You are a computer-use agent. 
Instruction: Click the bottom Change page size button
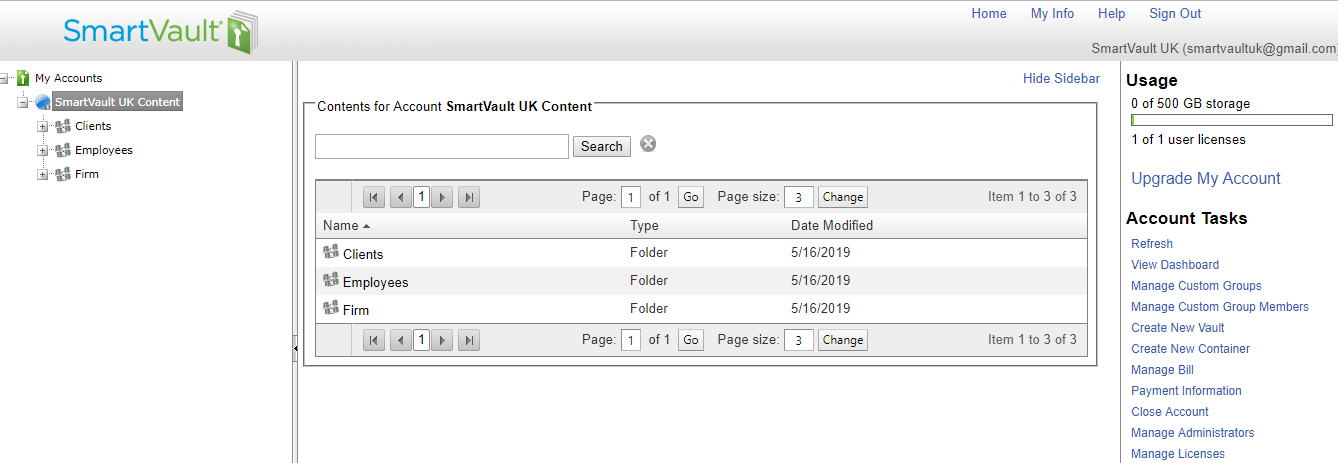[843, 340]
